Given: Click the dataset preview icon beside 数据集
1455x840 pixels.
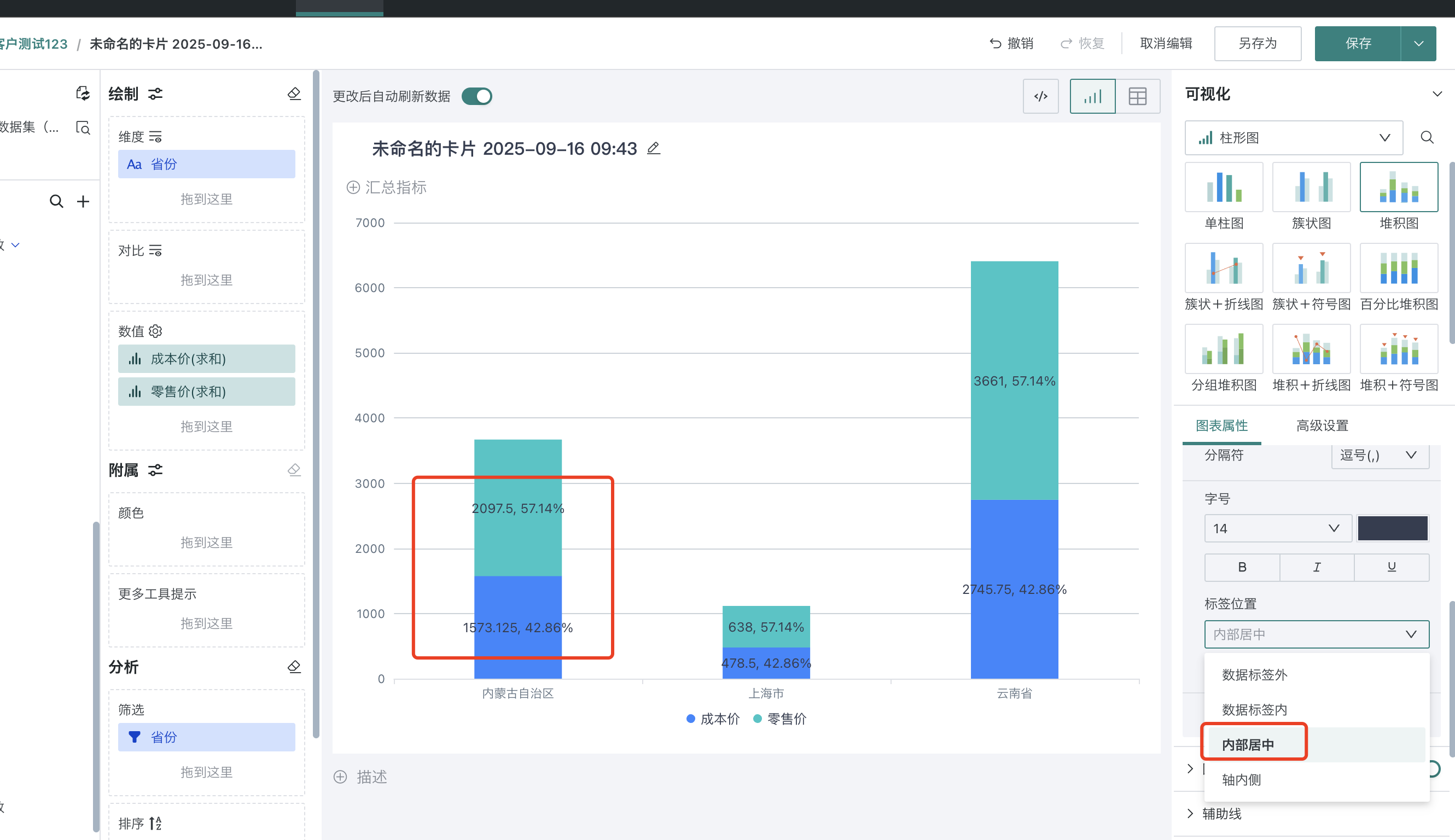Looking at the screenshot, I should (83, 127).
